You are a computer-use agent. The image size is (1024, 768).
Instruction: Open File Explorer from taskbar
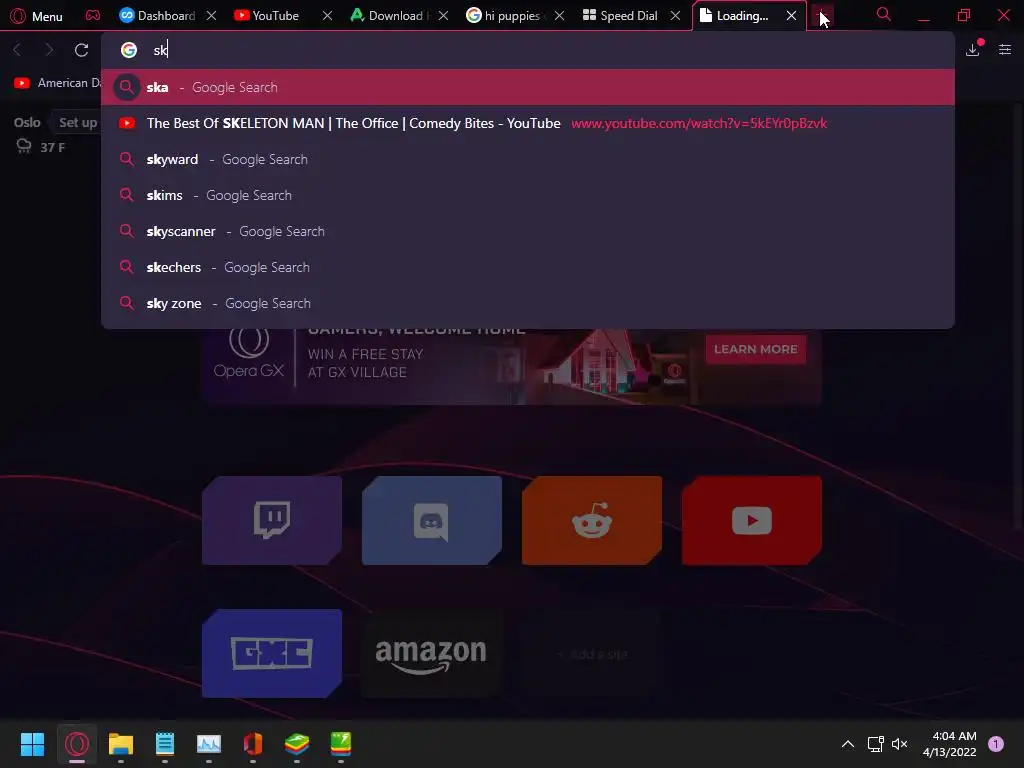tap(121, 744)
